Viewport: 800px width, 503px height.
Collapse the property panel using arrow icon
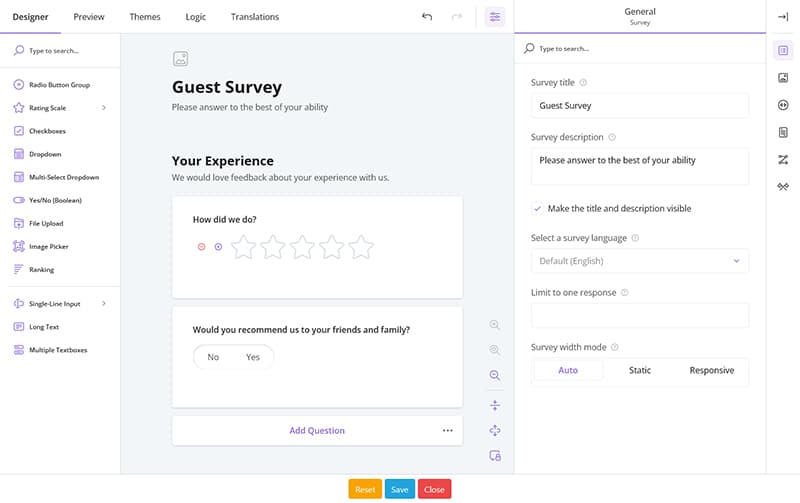point(782,17)
